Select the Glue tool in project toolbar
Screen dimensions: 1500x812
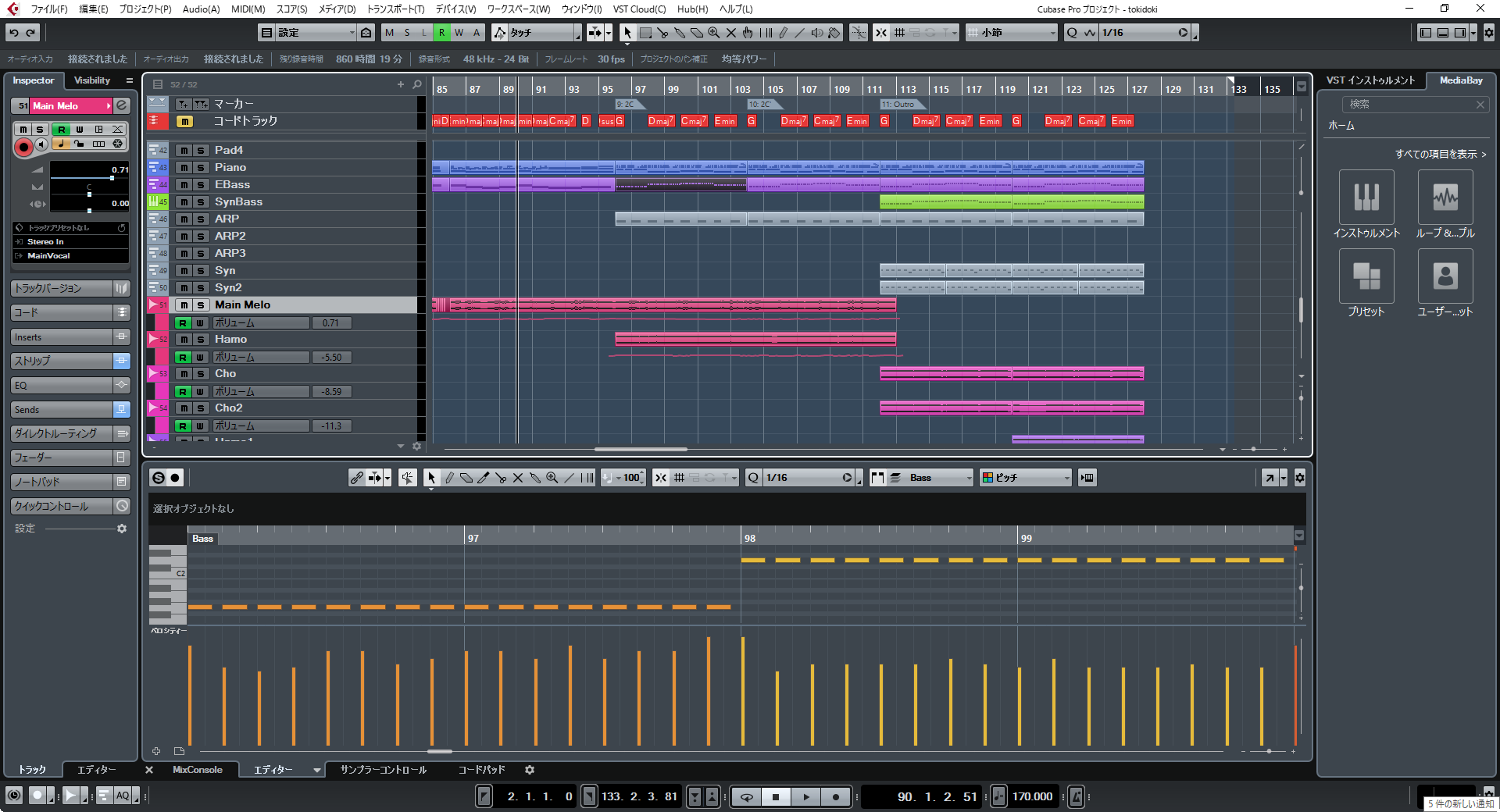(680, 32)
